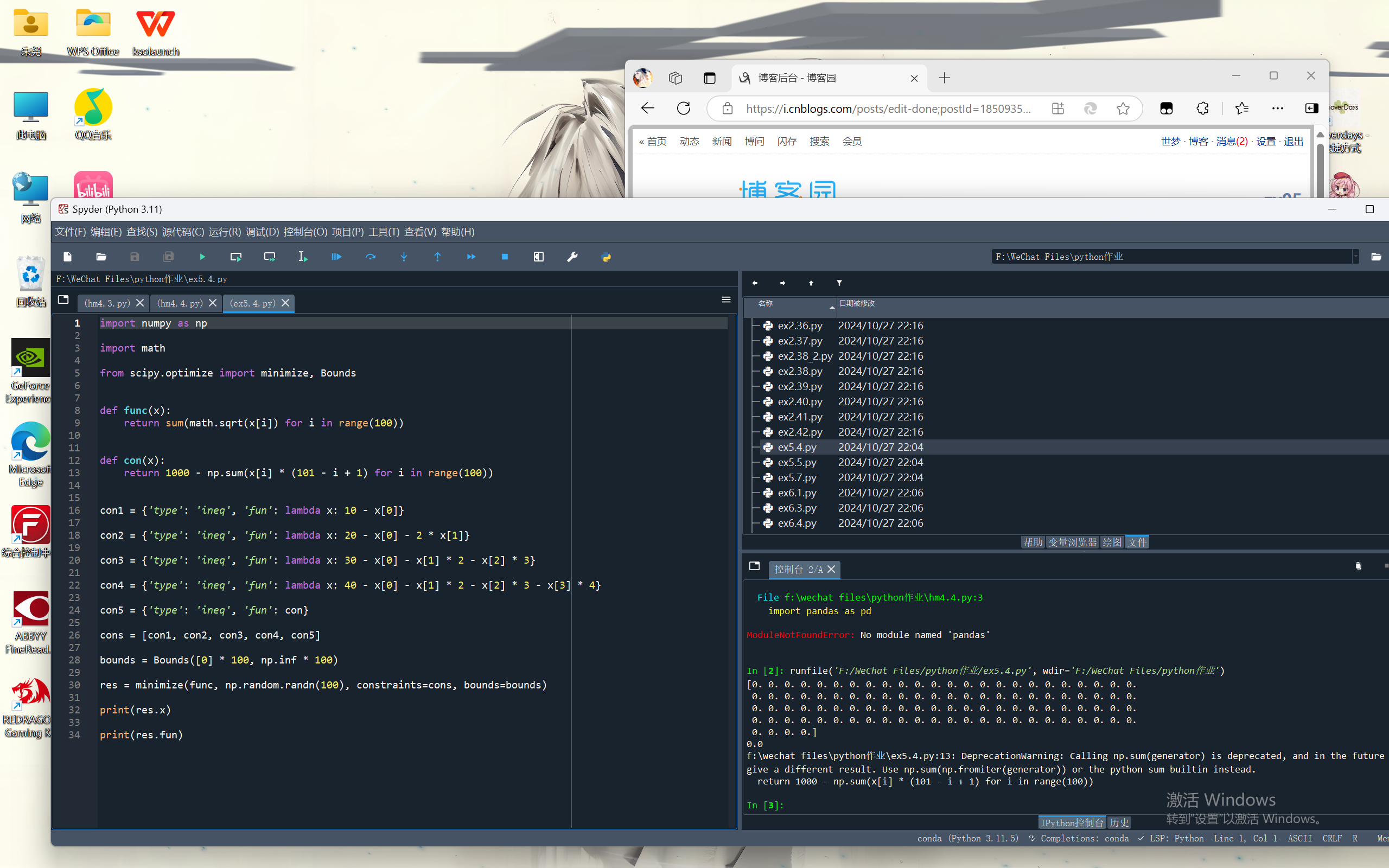This screenshot has width=1389, height=868.
Task: Switch to the 变量浏览器 pane tab
Action: pyautogui.click(x=1072, y=542)
